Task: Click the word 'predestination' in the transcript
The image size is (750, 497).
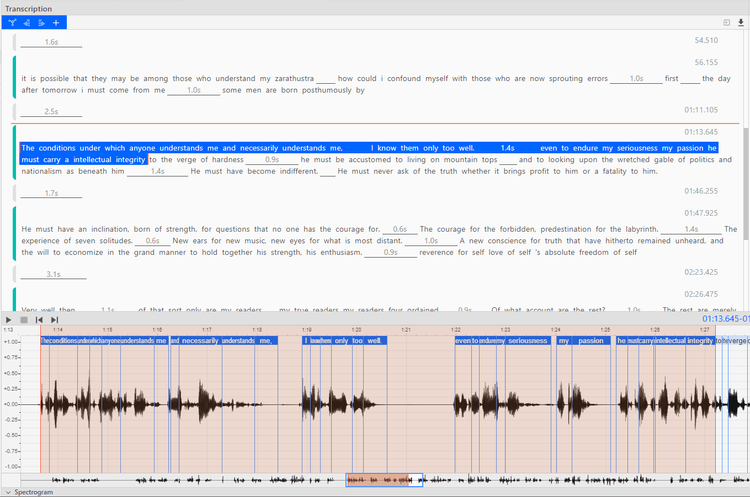Action: pos(566,229)
